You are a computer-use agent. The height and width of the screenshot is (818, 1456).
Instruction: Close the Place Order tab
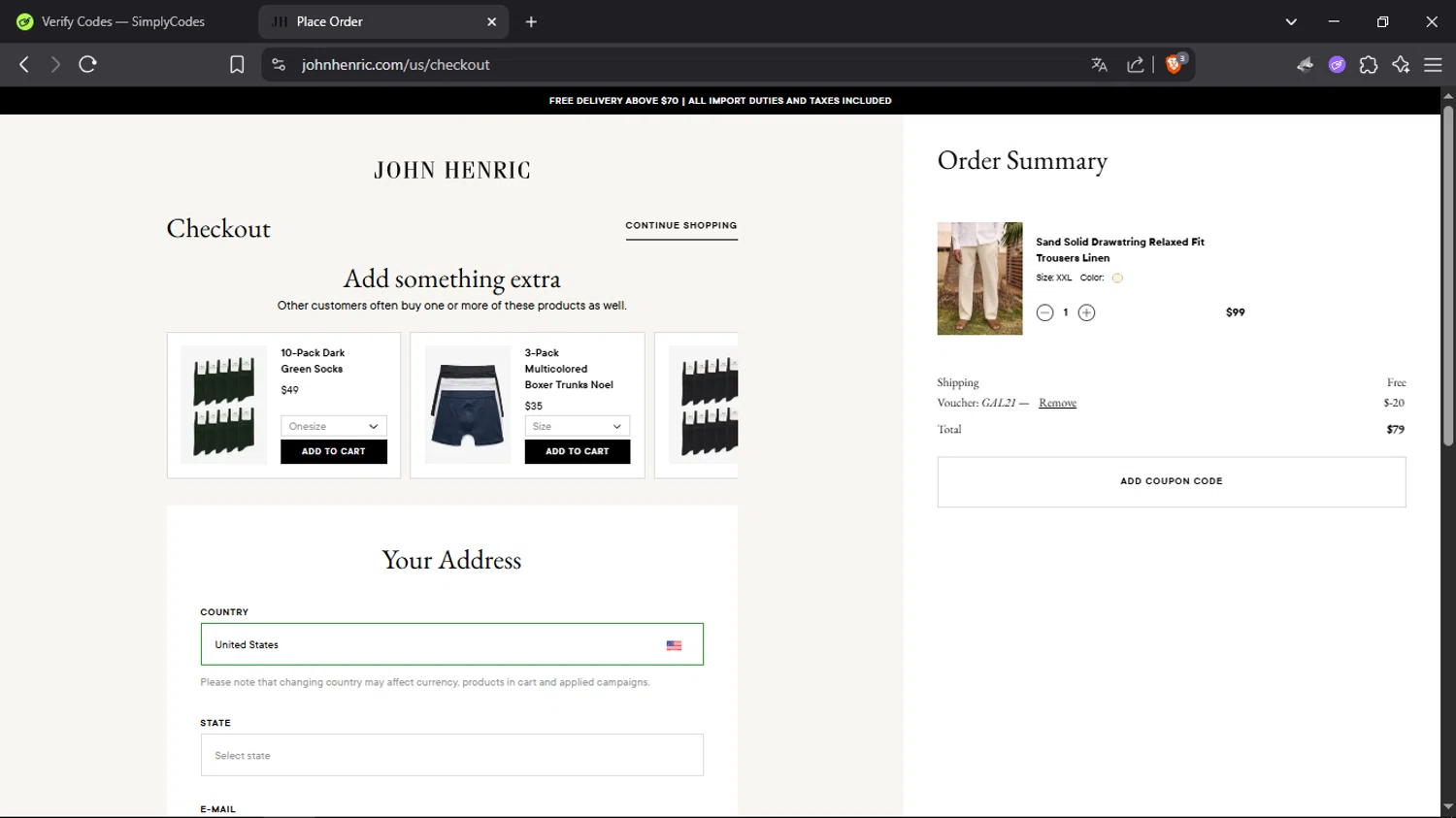click(x=491, y=21)
